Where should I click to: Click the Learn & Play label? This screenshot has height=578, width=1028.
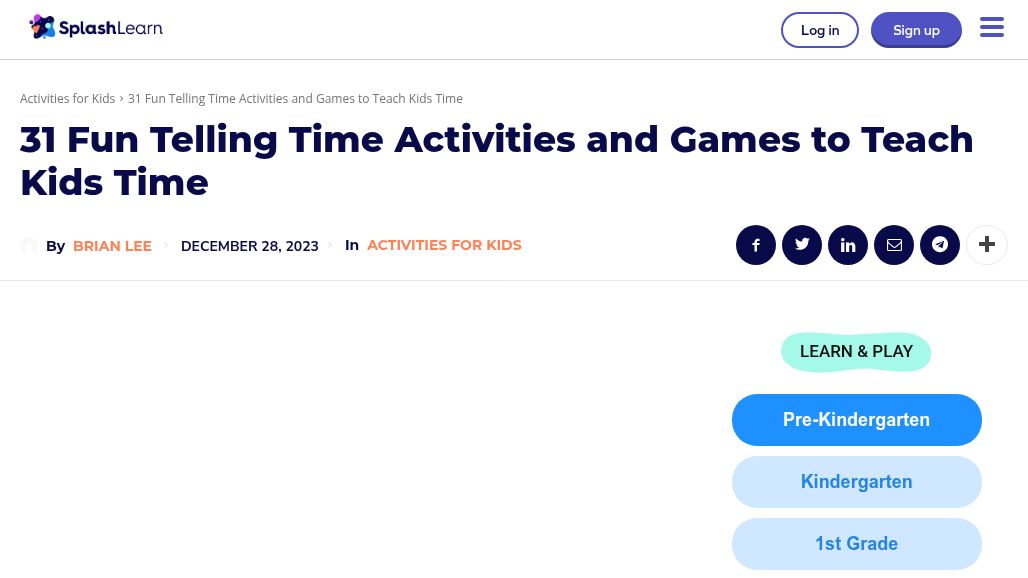point(856,352)
